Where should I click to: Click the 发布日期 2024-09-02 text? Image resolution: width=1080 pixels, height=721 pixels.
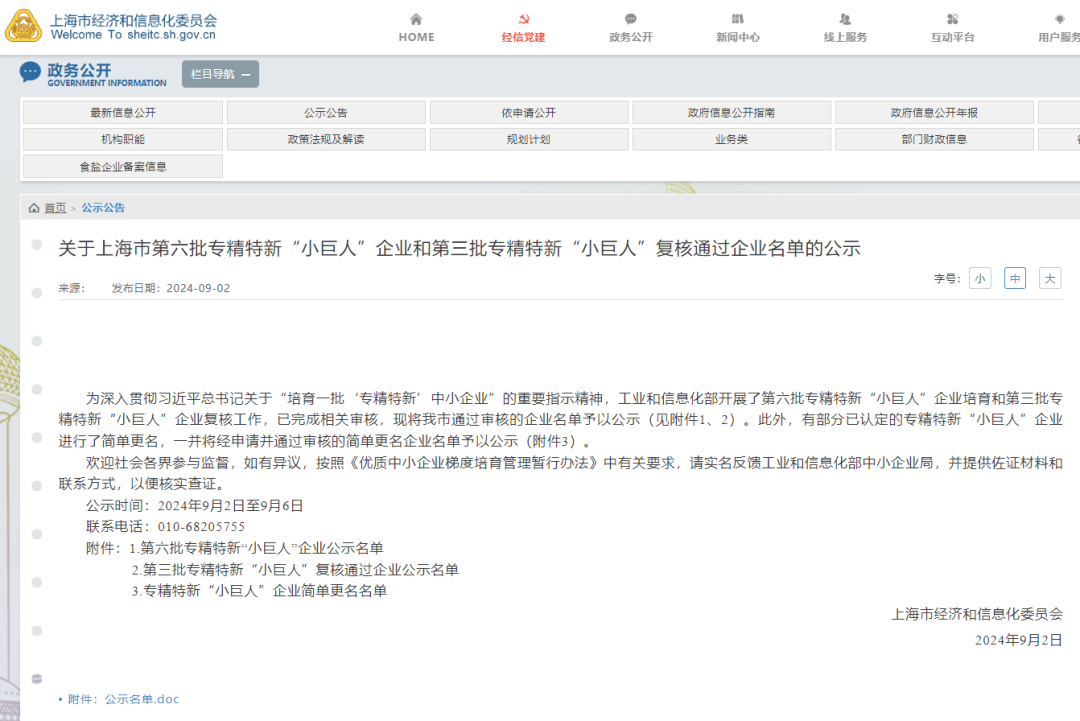tap(171, 288)
